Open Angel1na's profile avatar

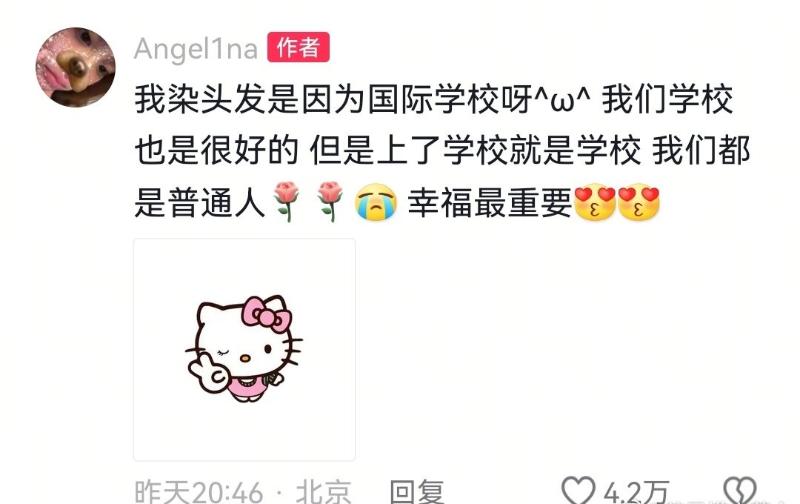[76, 67]
